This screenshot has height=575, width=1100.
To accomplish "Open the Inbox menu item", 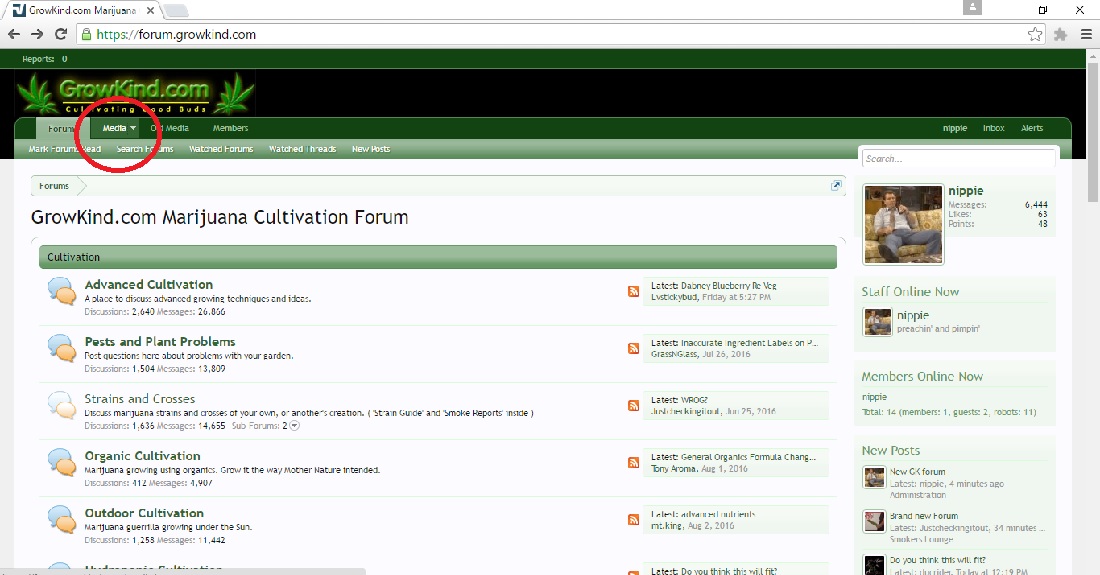I will point(993,128).
